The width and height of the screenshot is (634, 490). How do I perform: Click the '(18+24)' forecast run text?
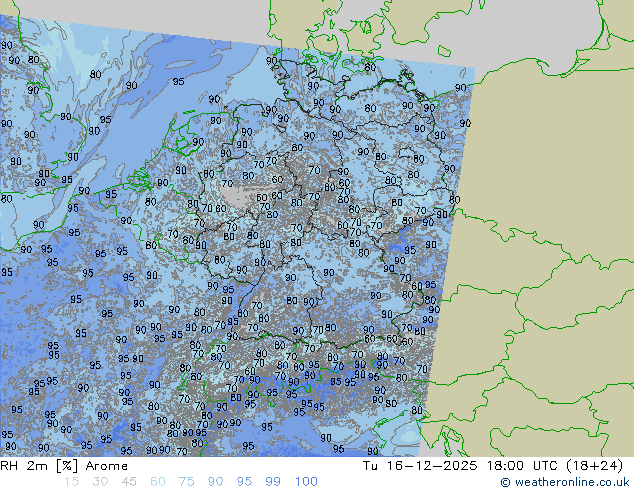click(594, 466)
